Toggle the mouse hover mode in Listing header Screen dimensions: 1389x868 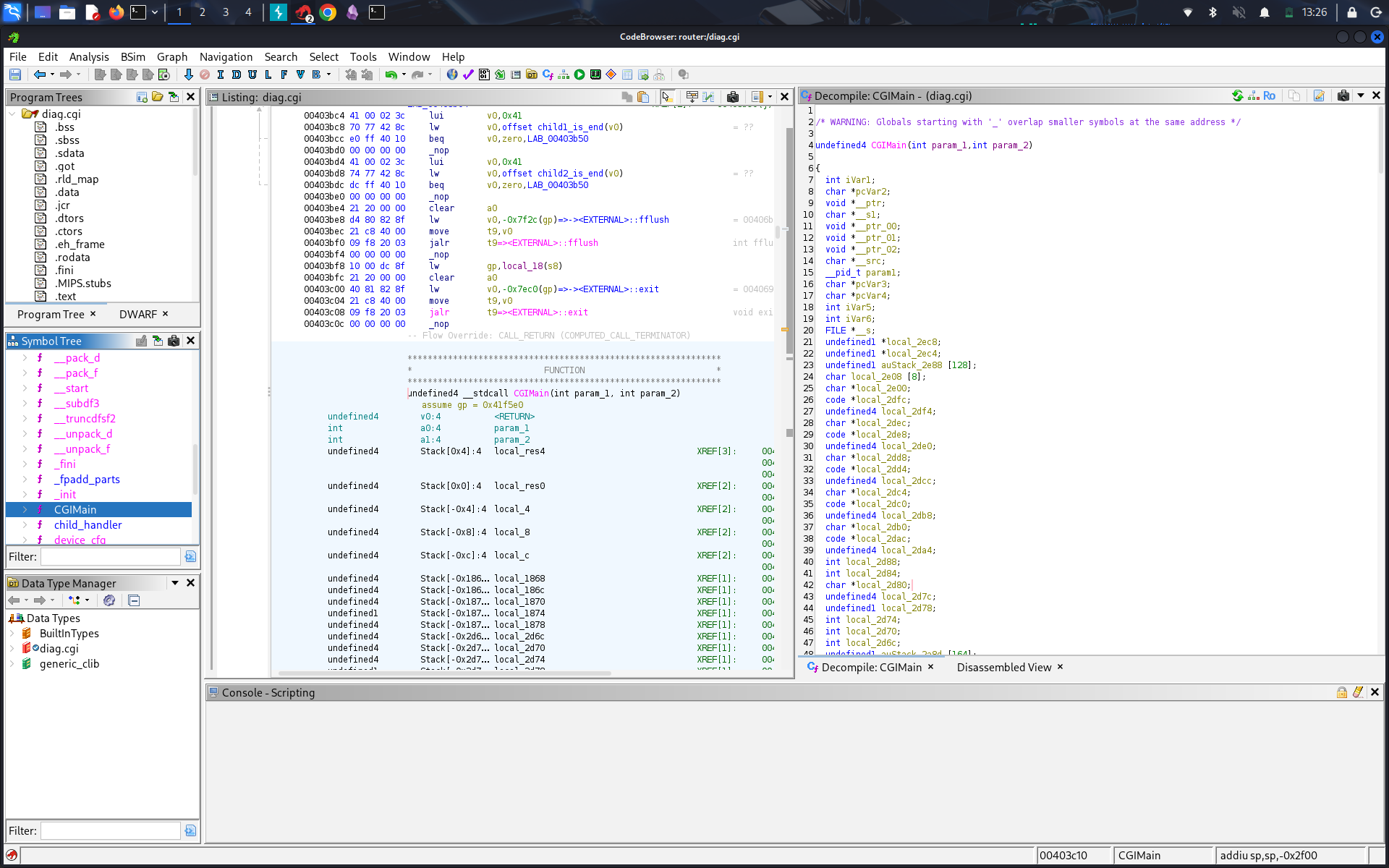pos(667,97)
